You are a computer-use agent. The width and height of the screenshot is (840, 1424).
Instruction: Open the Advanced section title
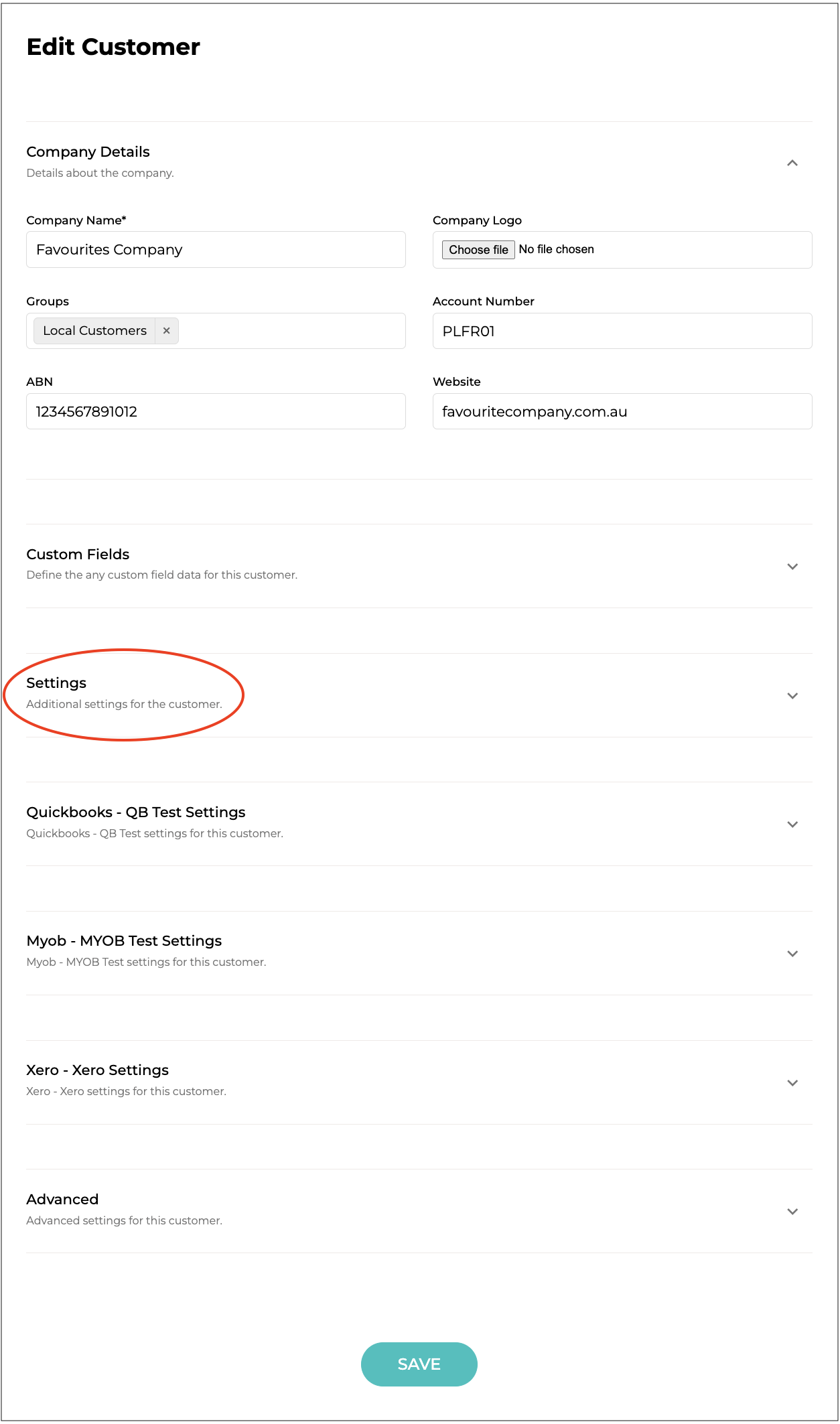click(62, 1200)
